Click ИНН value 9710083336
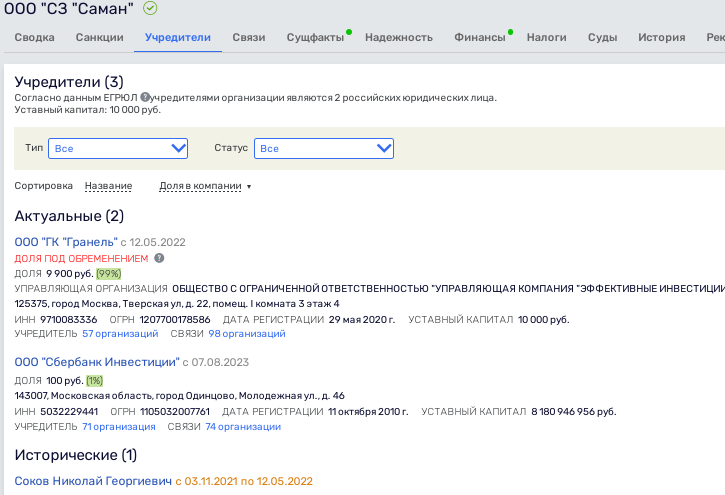 click(69, 320)
